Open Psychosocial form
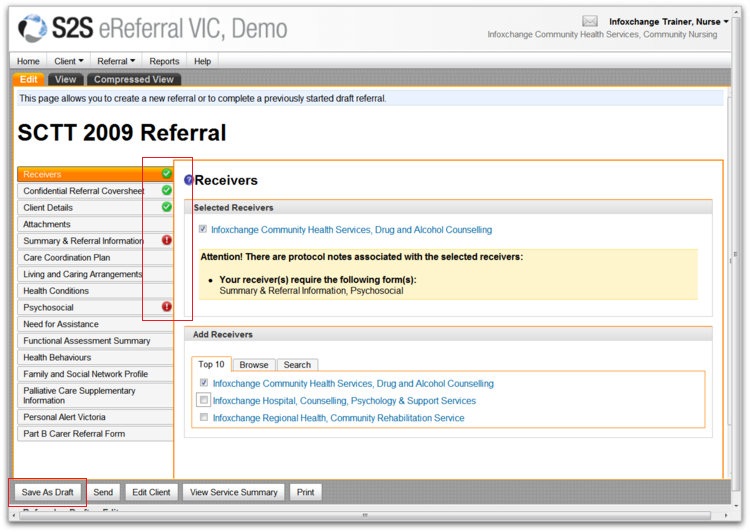 tap(95, 307)
